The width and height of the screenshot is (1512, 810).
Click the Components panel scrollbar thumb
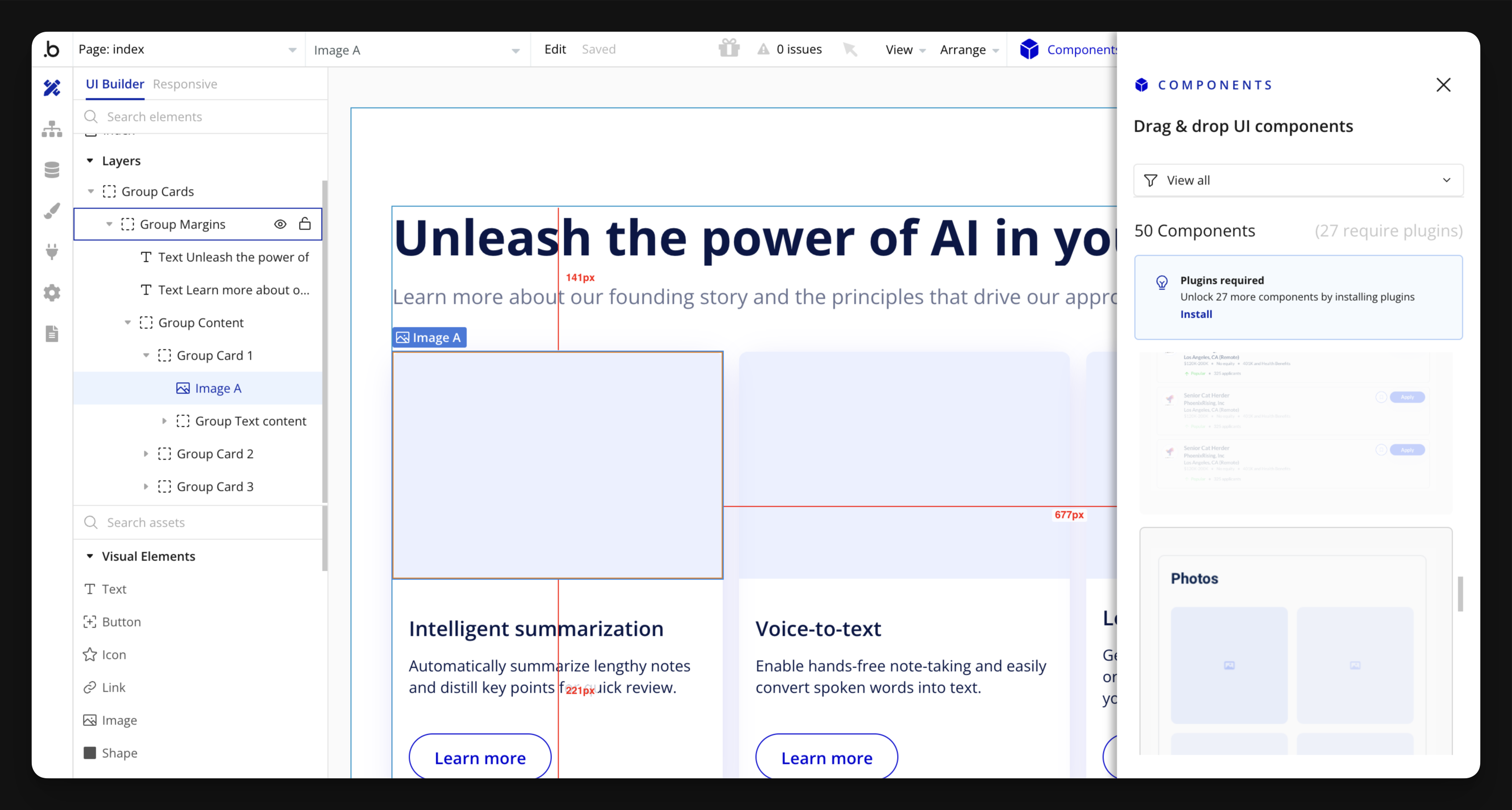[x=1460, y=594]
